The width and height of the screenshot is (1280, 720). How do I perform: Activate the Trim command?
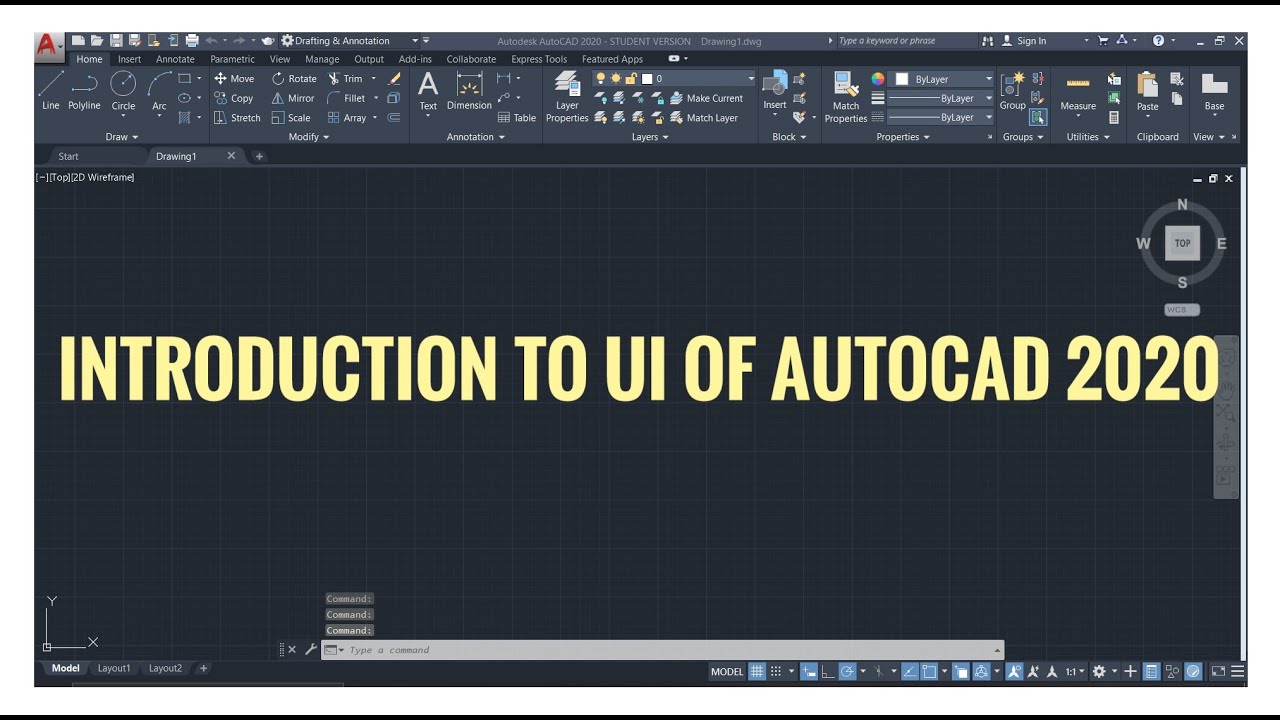[x=345, y=79]
